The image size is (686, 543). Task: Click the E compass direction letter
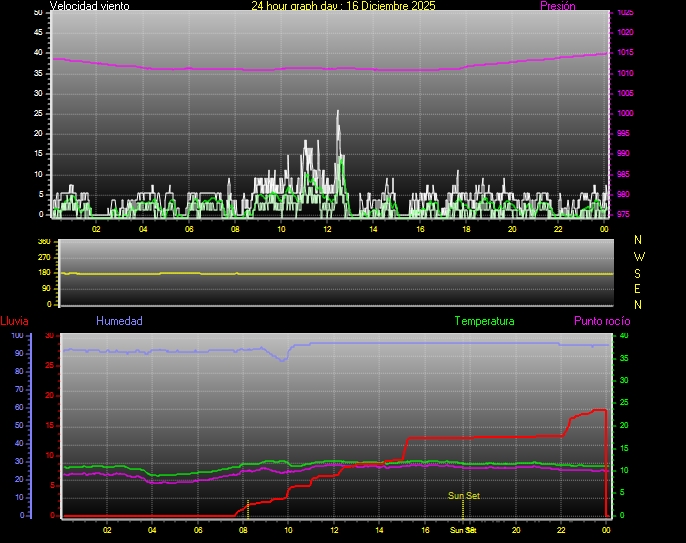coord(639,288)
